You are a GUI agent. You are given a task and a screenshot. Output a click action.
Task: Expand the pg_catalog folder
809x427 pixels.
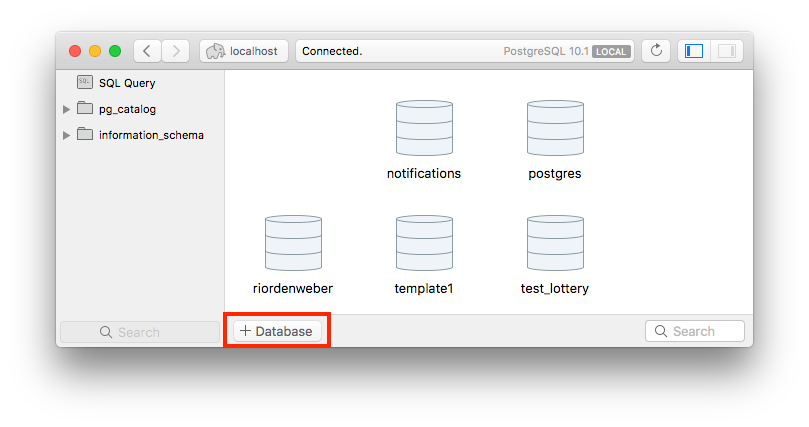click(66, 109)
